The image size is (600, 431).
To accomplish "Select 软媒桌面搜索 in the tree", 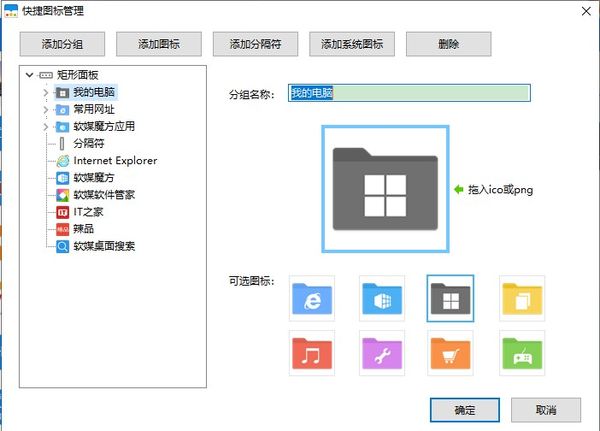I will (104, 246).
